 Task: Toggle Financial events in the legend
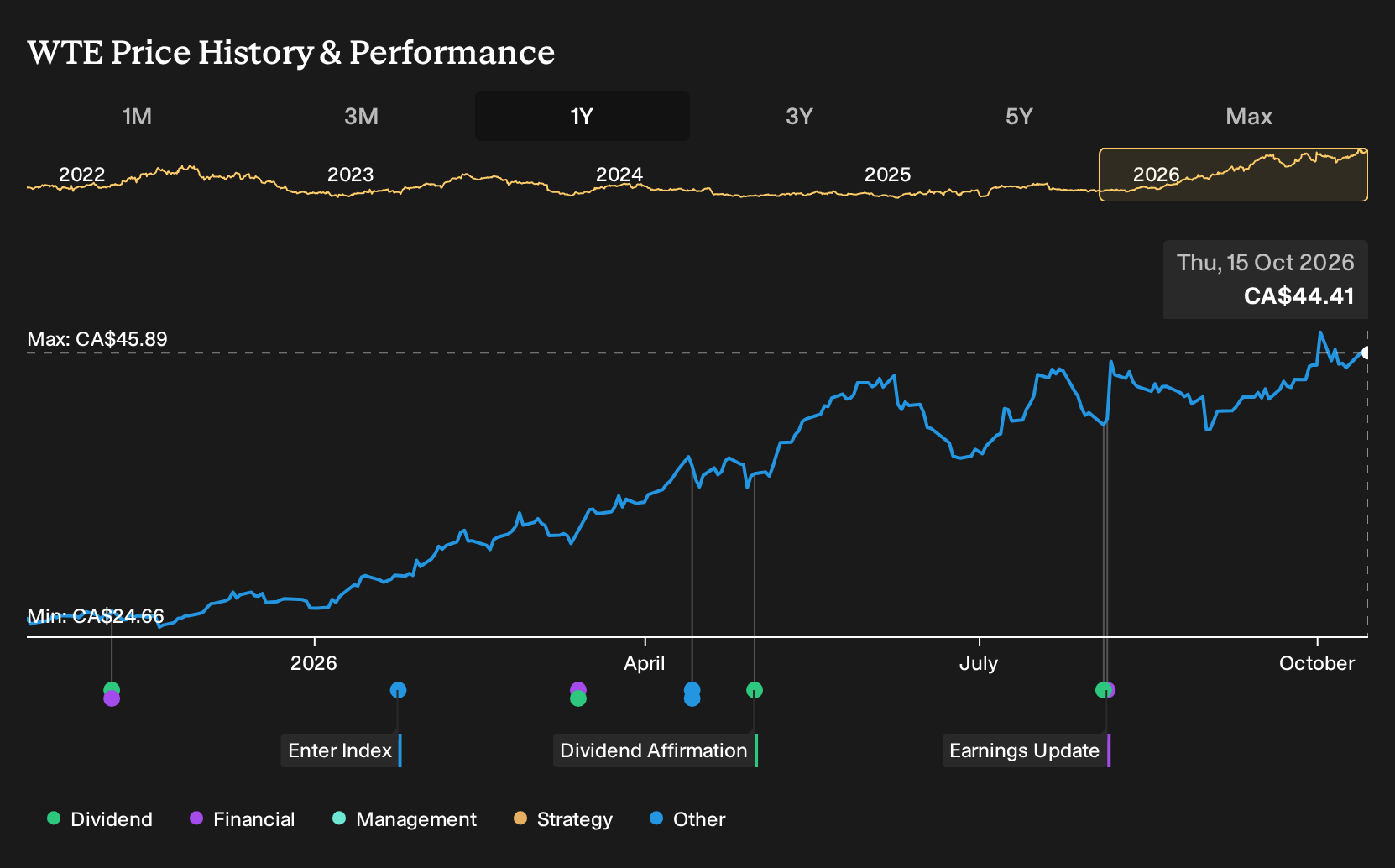(243, 818)
